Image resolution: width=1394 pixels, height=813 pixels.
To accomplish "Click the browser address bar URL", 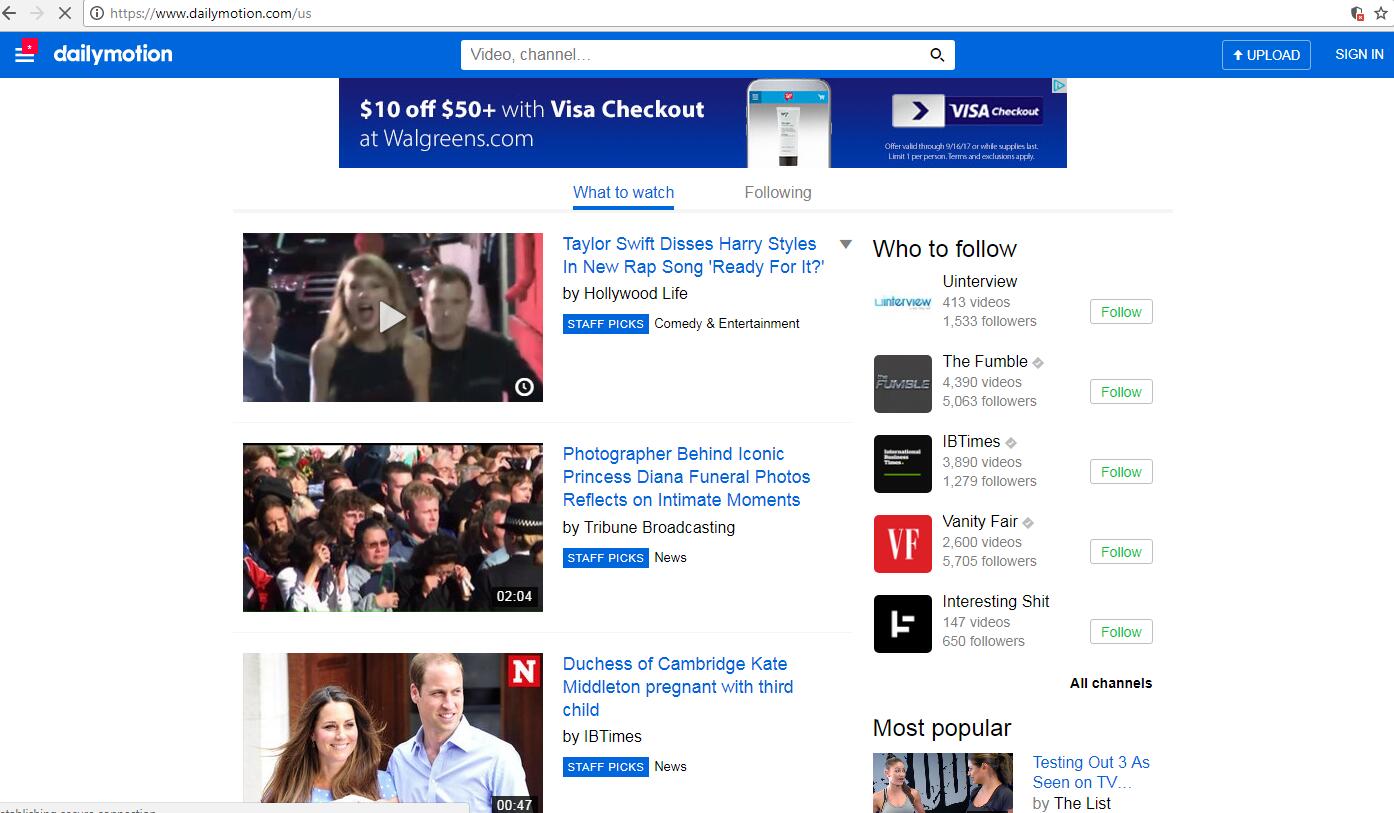I will (210, 13).
